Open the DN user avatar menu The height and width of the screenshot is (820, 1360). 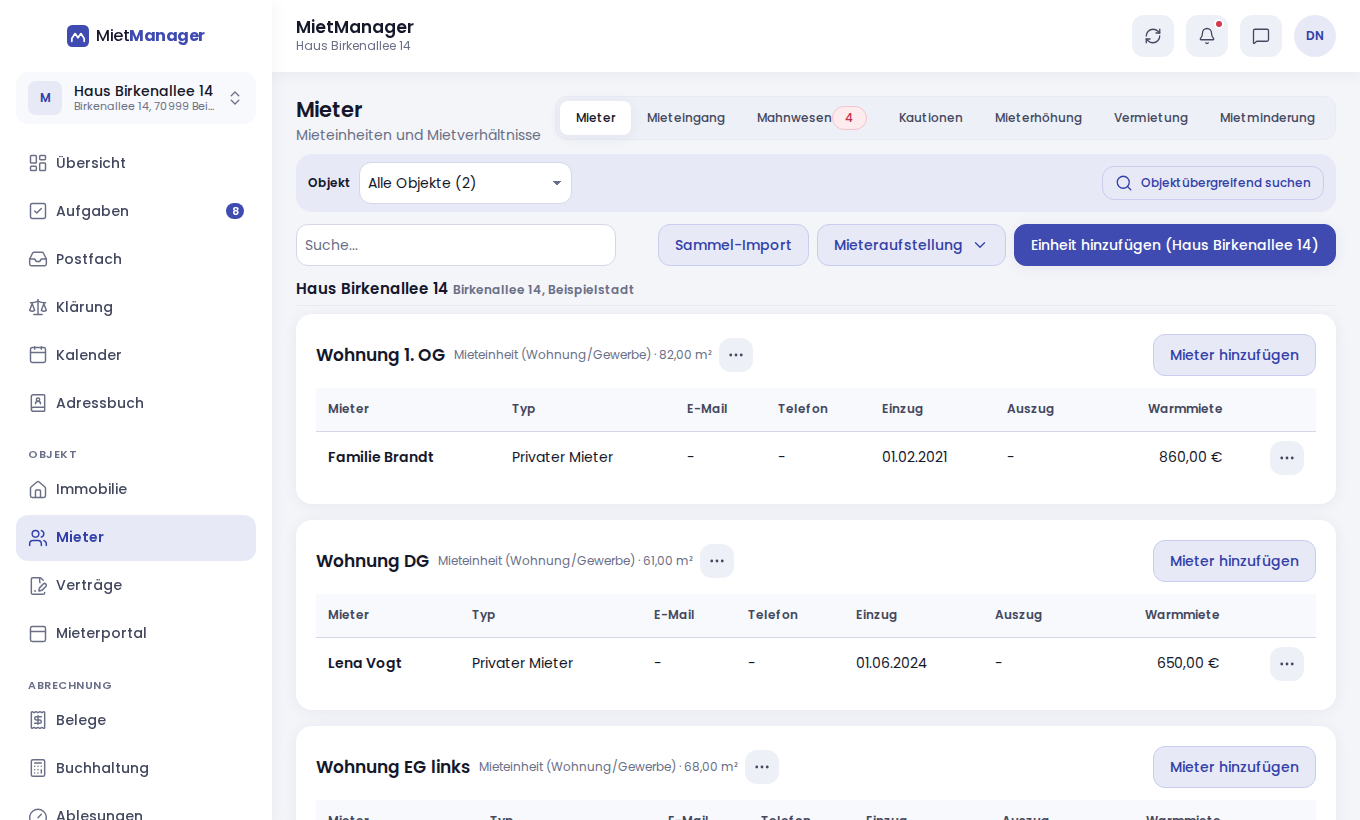coord(1315,36)
